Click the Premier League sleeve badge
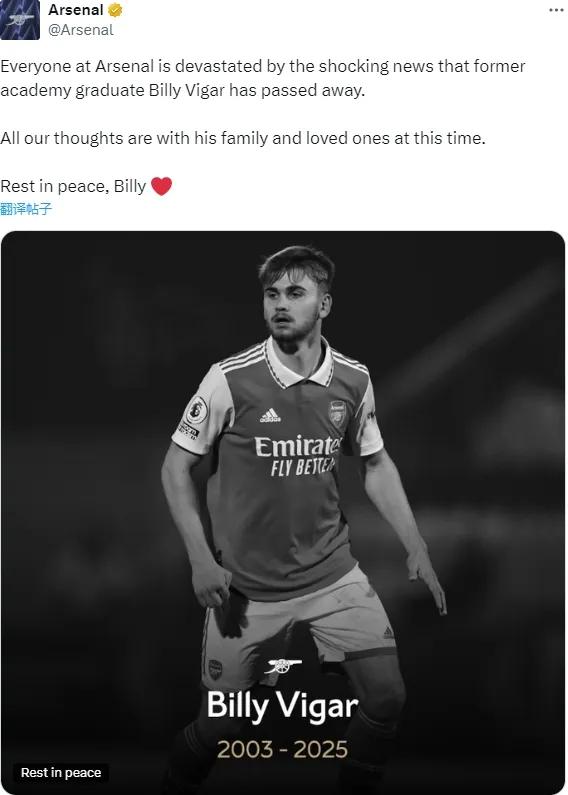Screen dimensions: 568x795 [196, 410]
